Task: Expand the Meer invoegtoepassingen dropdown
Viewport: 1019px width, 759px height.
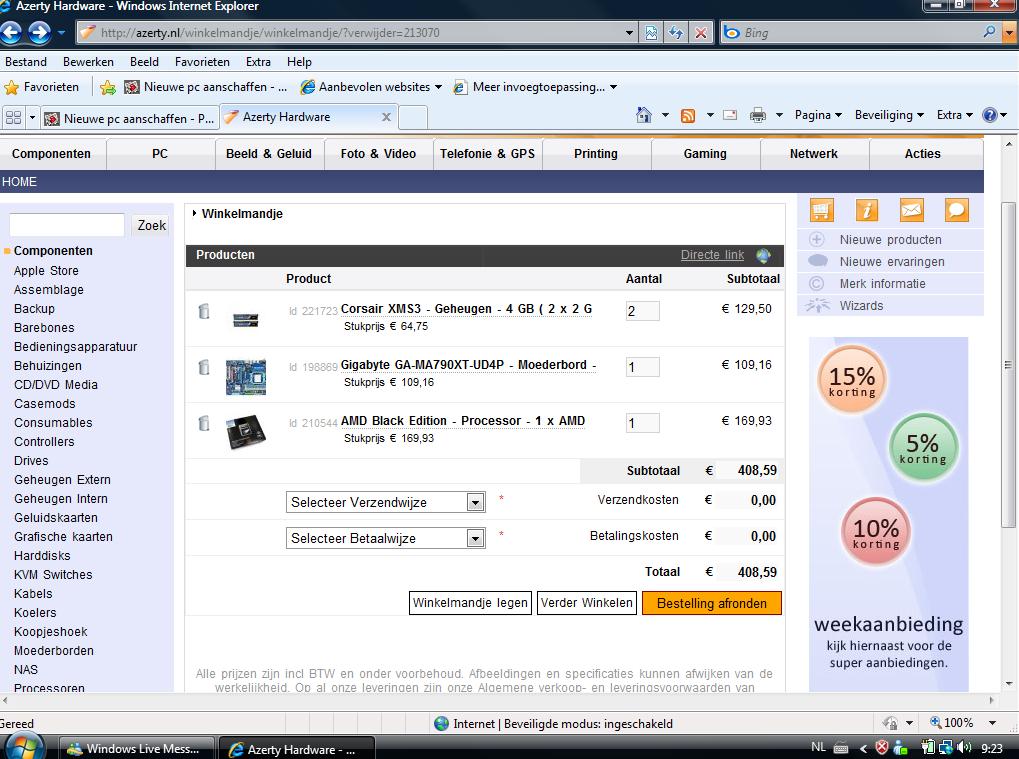Action: coord(613,87)
